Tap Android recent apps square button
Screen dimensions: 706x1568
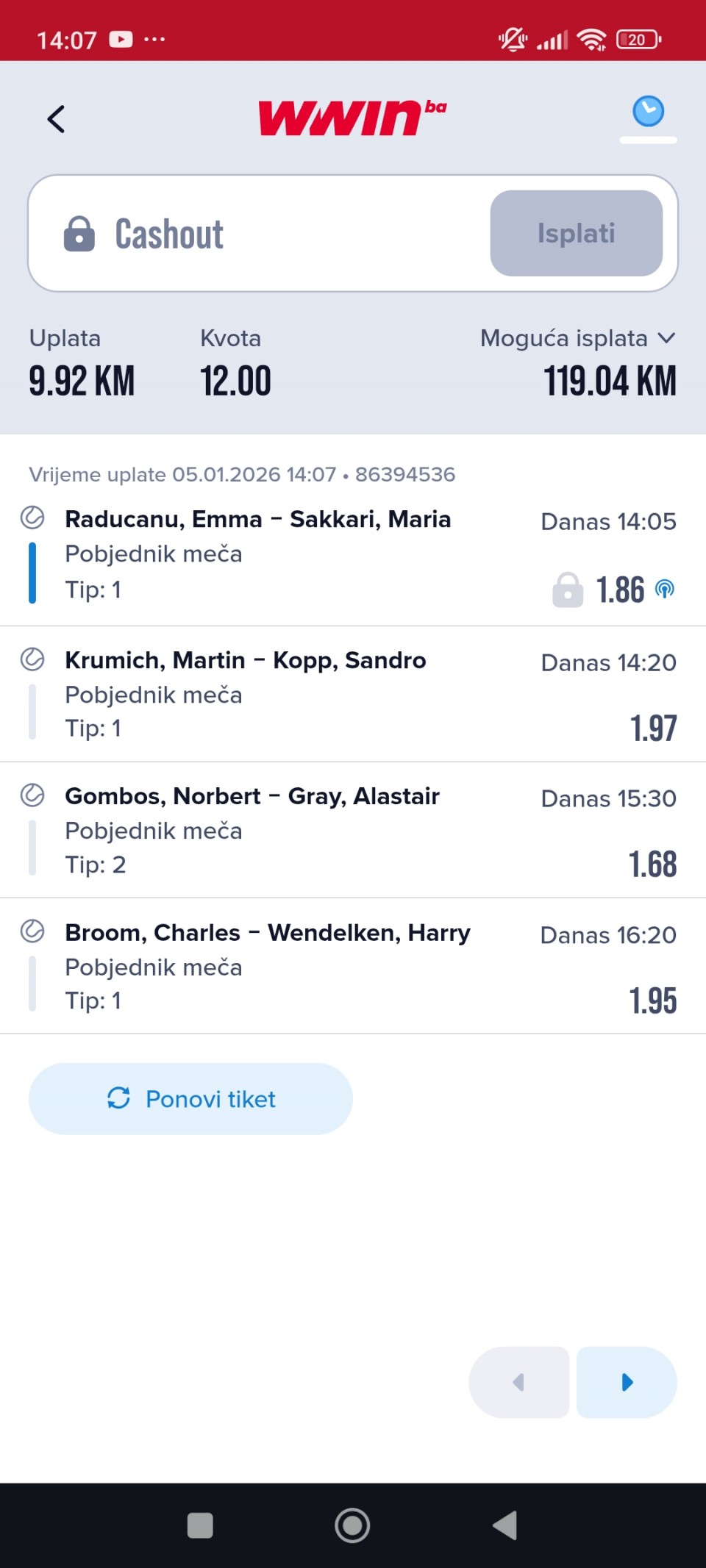point(200,1525)
